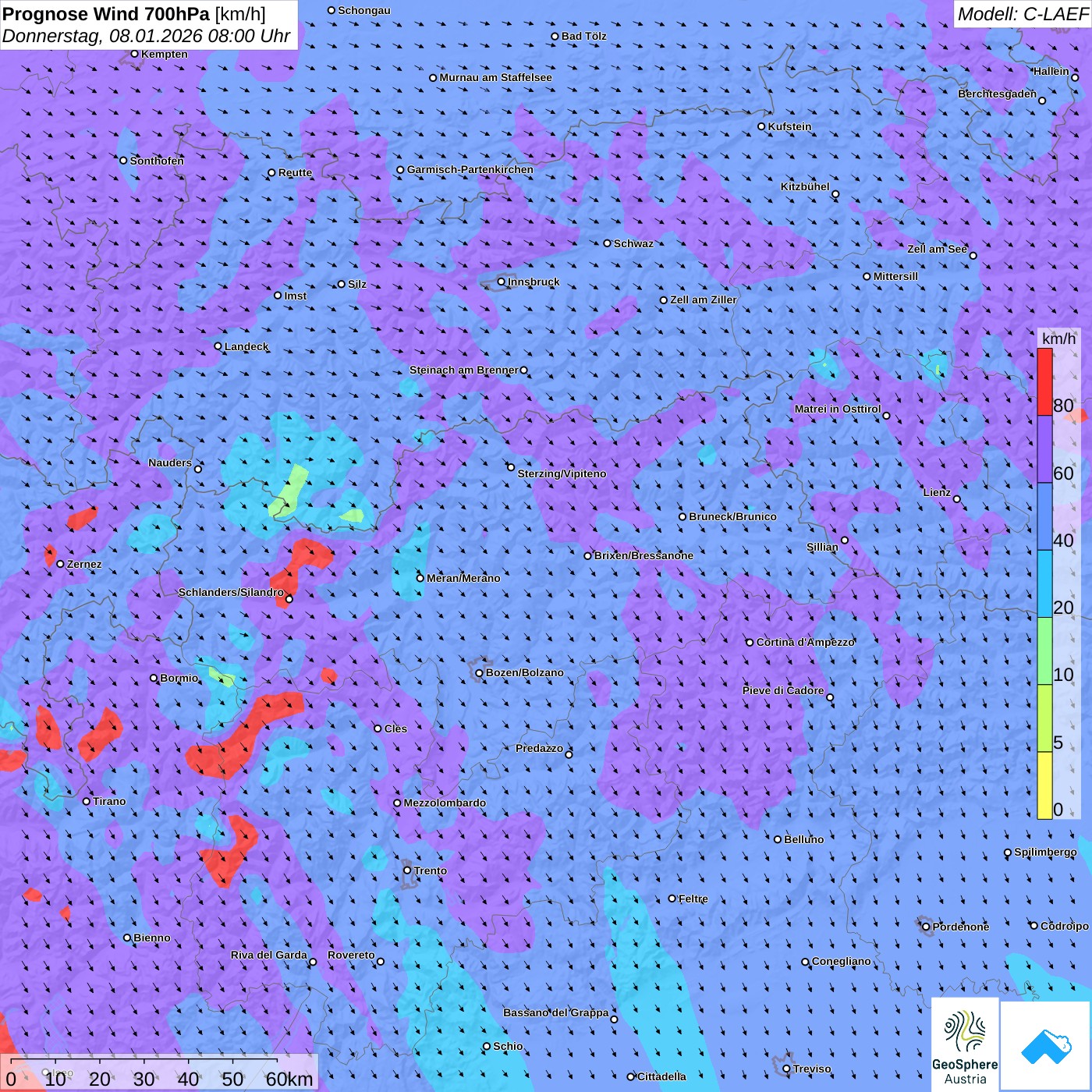This screenshot has height=1092, width=1092.
Task: Click the purple 60 km/h legend color
Action: (x=1044, y=449)
